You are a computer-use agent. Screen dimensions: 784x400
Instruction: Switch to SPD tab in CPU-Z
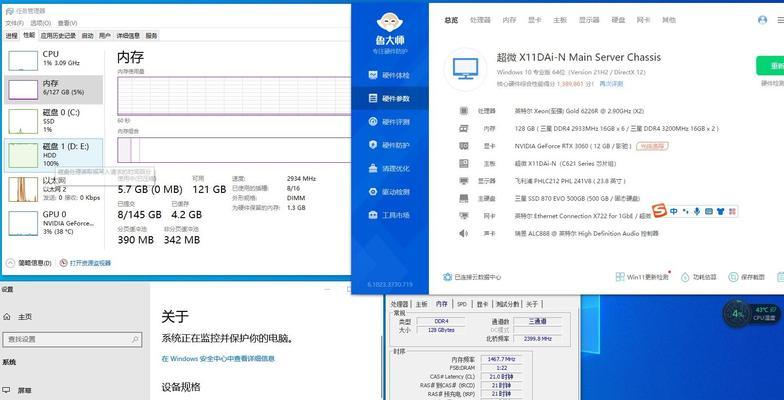(x=462, y=304)
